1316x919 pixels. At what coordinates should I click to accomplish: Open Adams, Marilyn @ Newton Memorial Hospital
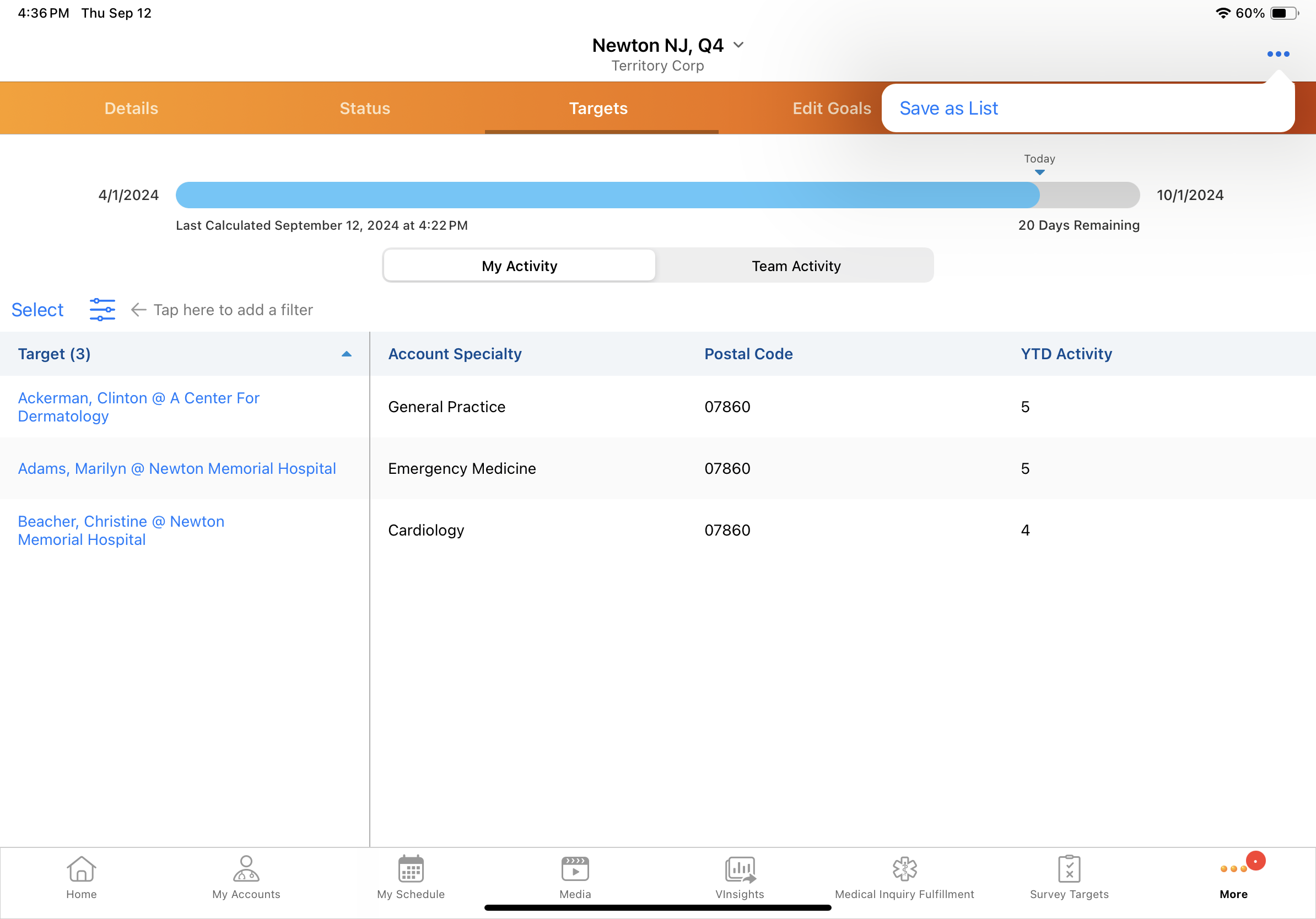[x=176, y=468]
